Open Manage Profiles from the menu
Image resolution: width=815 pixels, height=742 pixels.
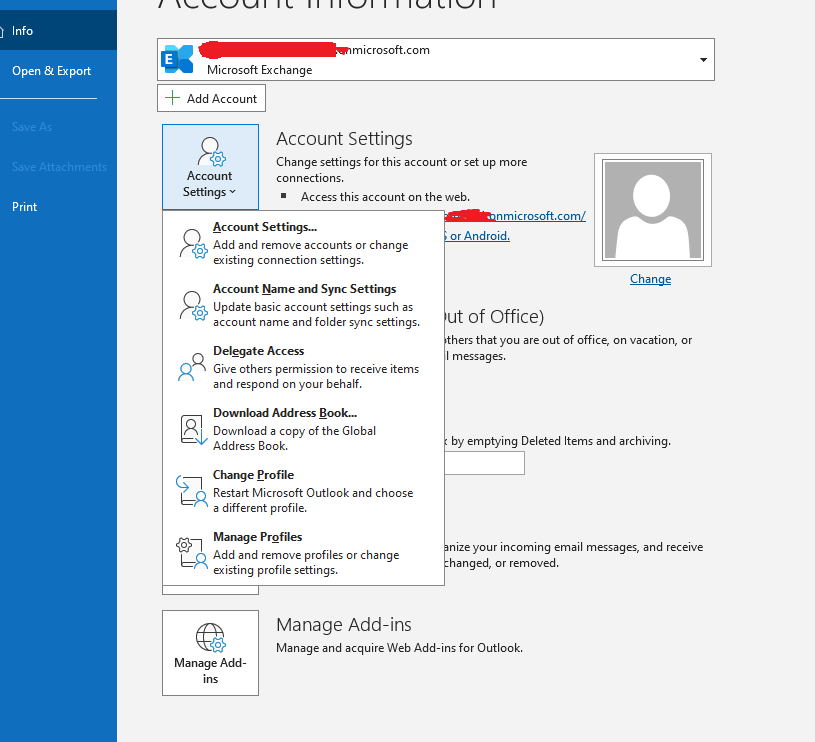coord(304,553)
